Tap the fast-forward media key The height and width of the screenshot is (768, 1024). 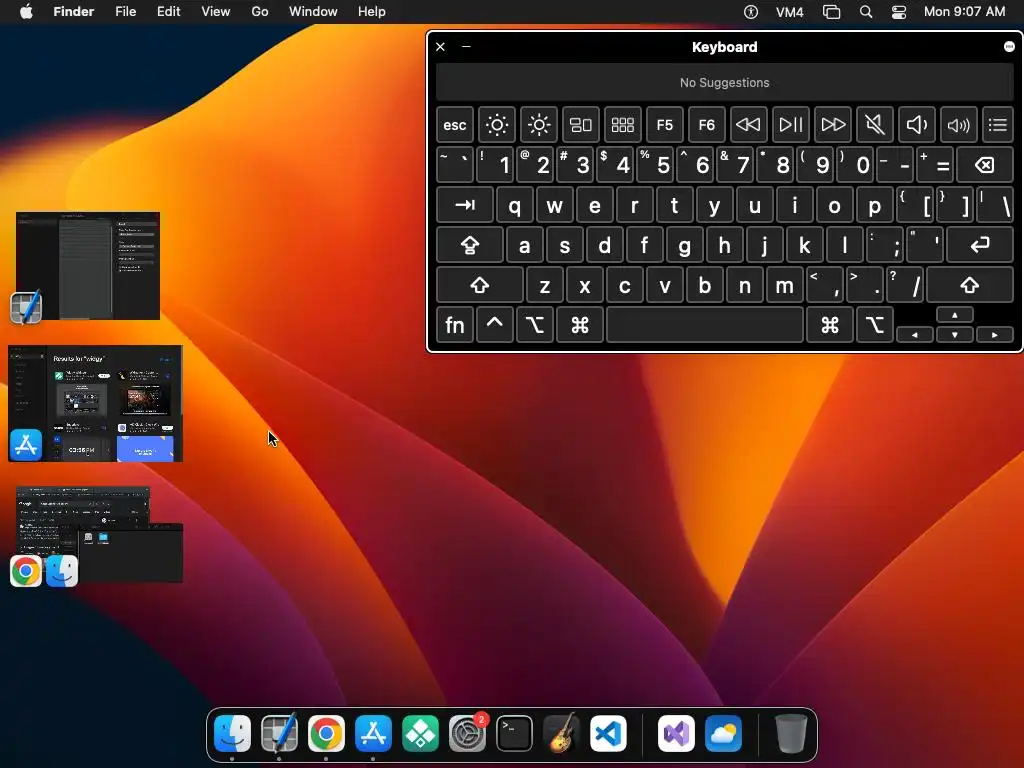click(833, 125)
